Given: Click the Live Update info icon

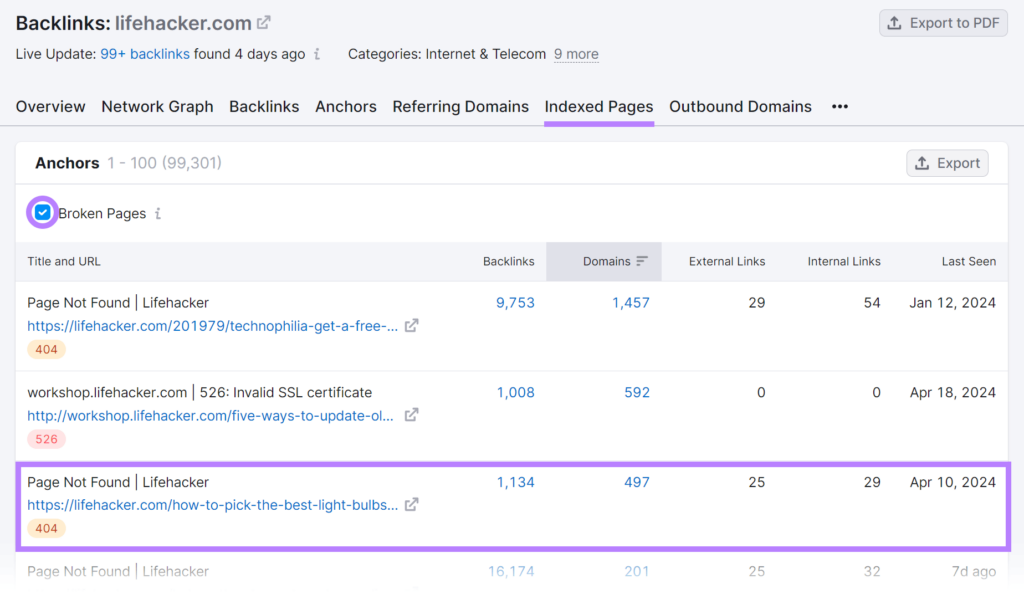Looking at the screenshot, I should click(317, 54).
